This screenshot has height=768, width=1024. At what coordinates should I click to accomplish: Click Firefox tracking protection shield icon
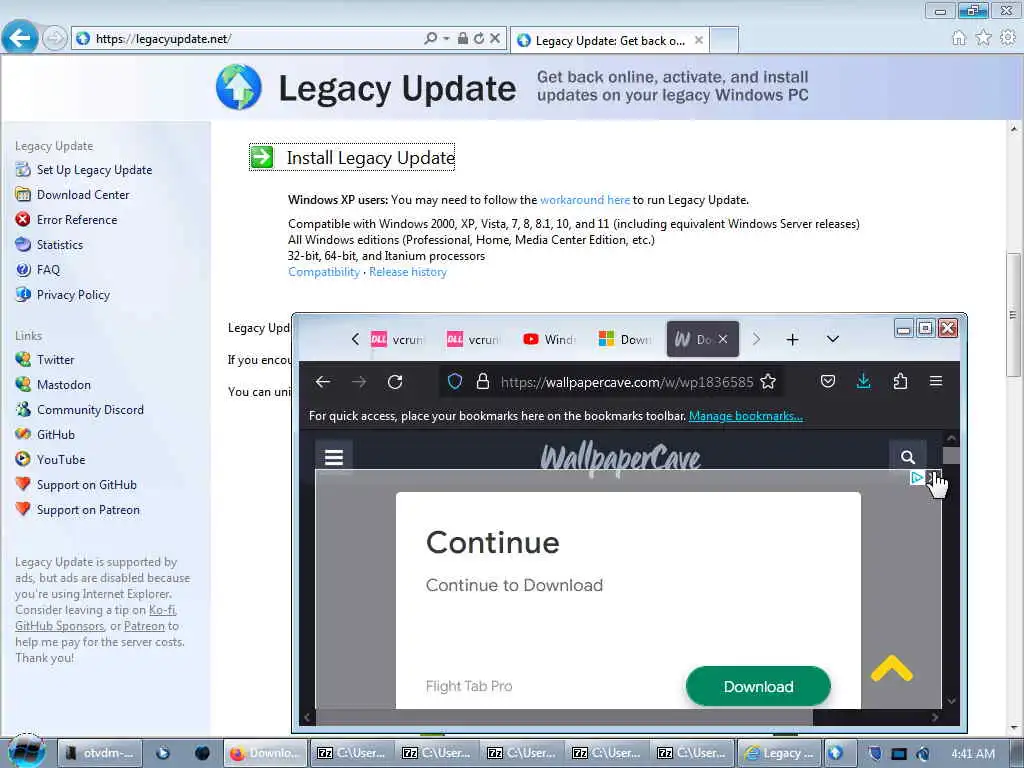click(x=455, y=381)
